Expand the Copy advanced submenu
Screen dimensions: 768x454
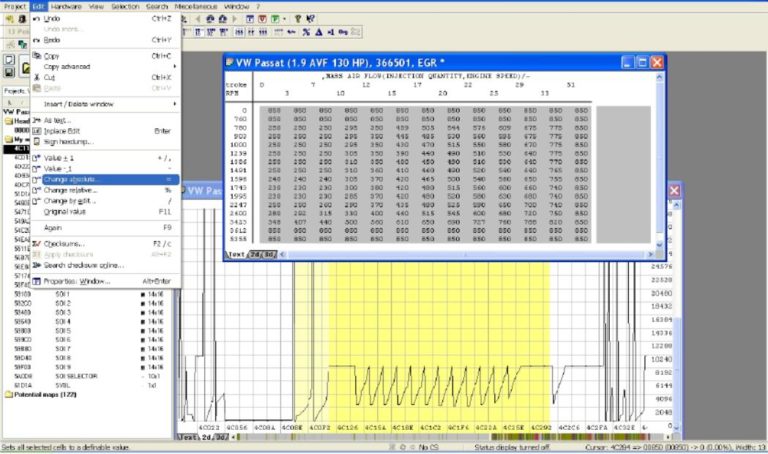pos(105,67)
